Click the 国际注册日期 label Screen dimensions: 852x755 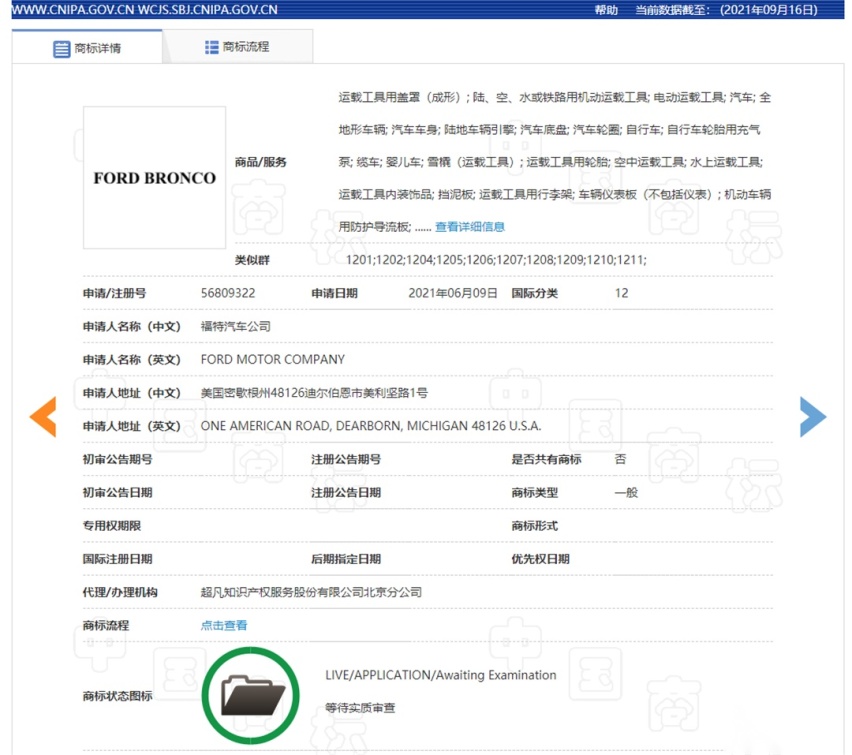[x=117, y=559]
